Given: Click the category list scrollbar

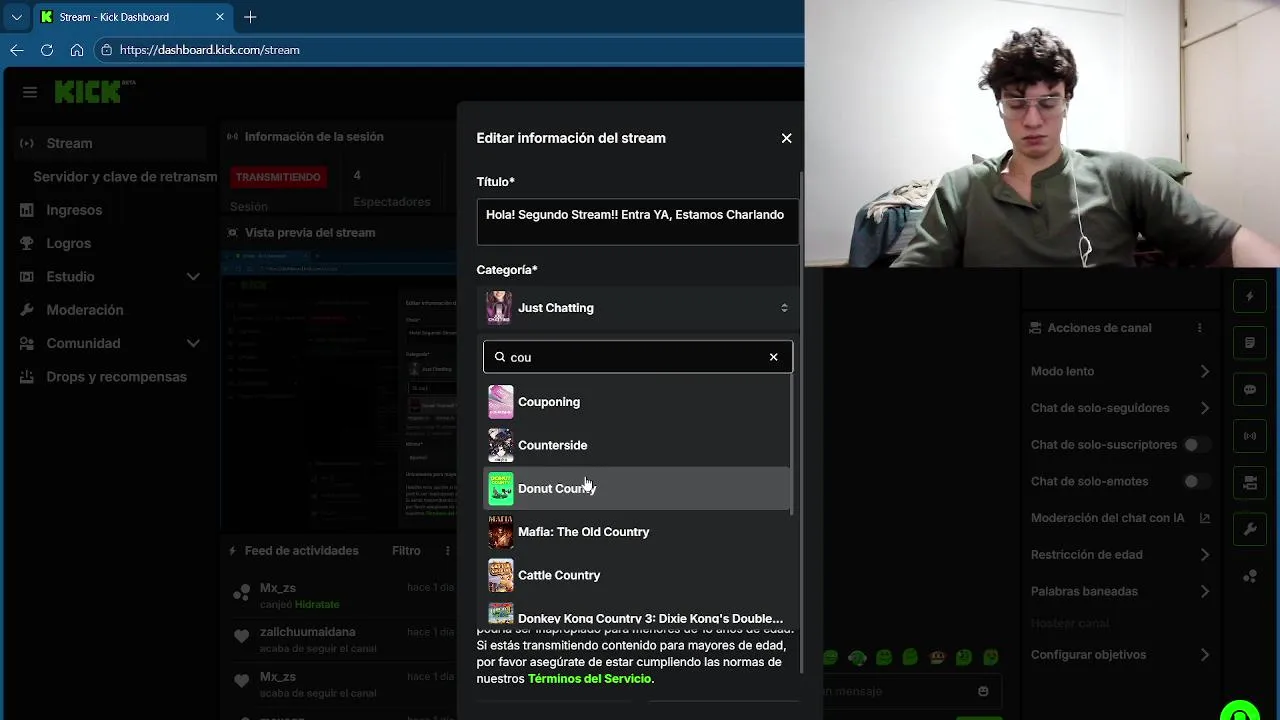Looking at the screenshot, I should pyautogui.click(x=793, y=445).
